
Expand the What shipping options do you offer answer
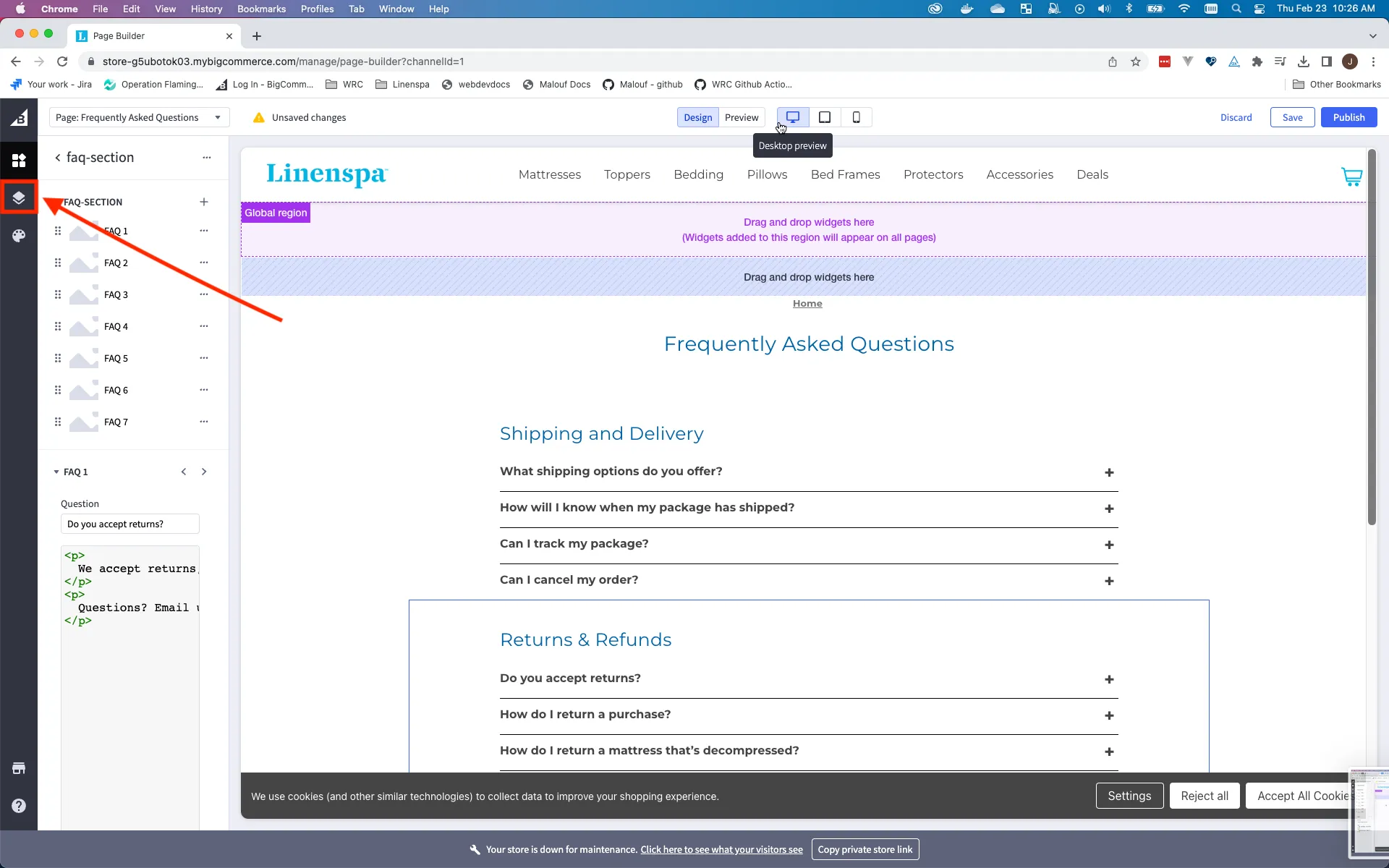point(1109,472)
